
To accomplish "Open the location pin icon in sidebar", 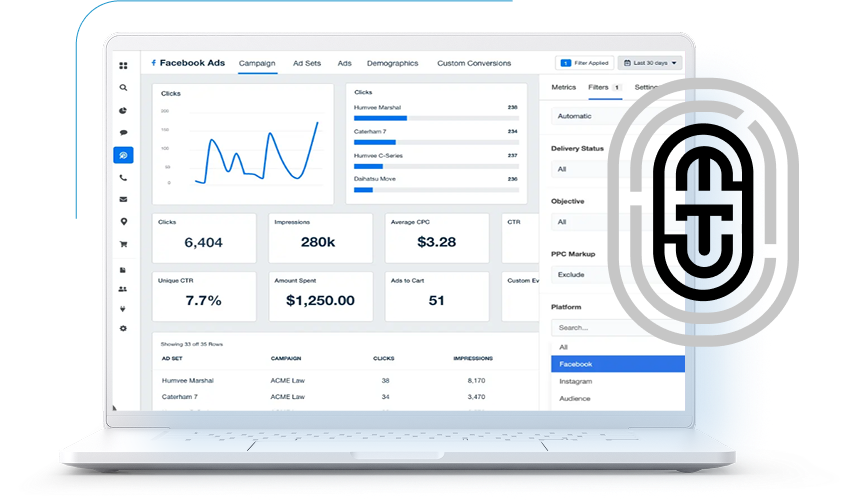I will point(123,221).
